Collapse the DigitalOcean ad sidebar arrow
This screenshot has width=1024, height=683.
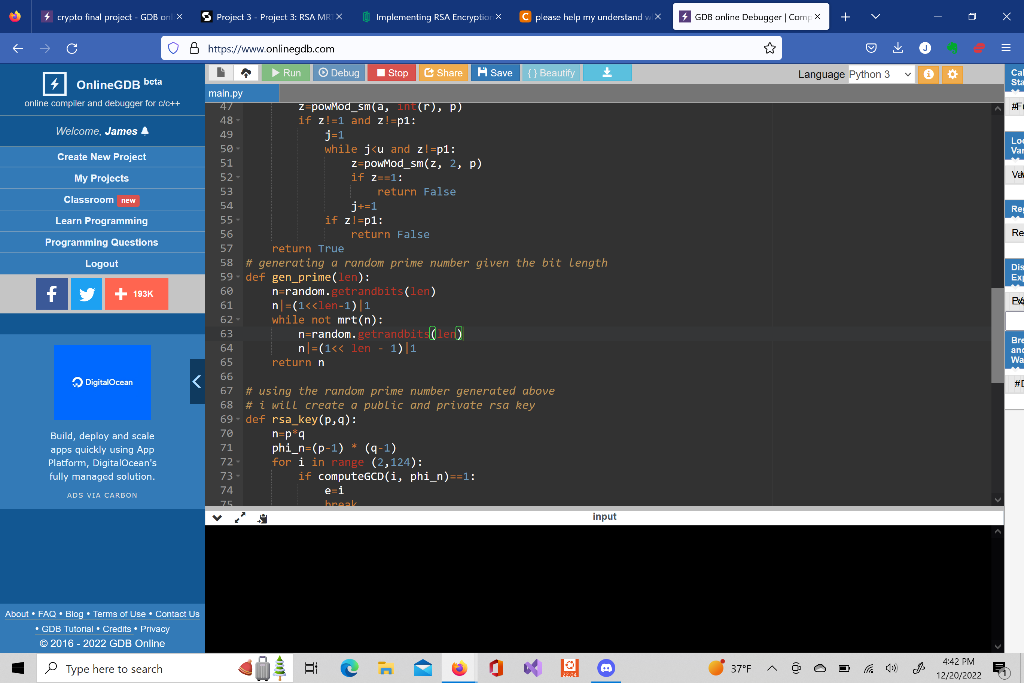pos(196,381)
